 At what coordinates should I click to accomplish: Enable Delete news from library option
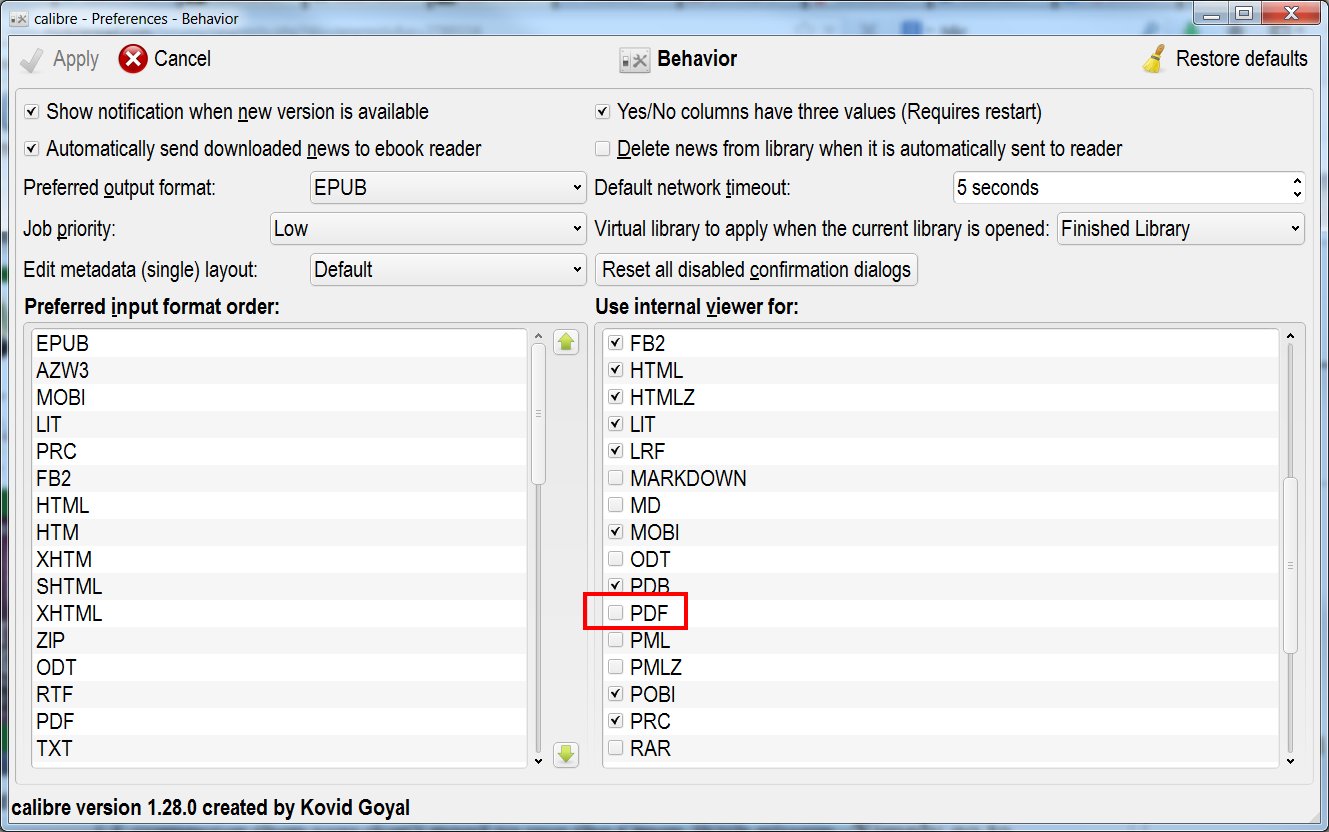click(x=603, y=149)
